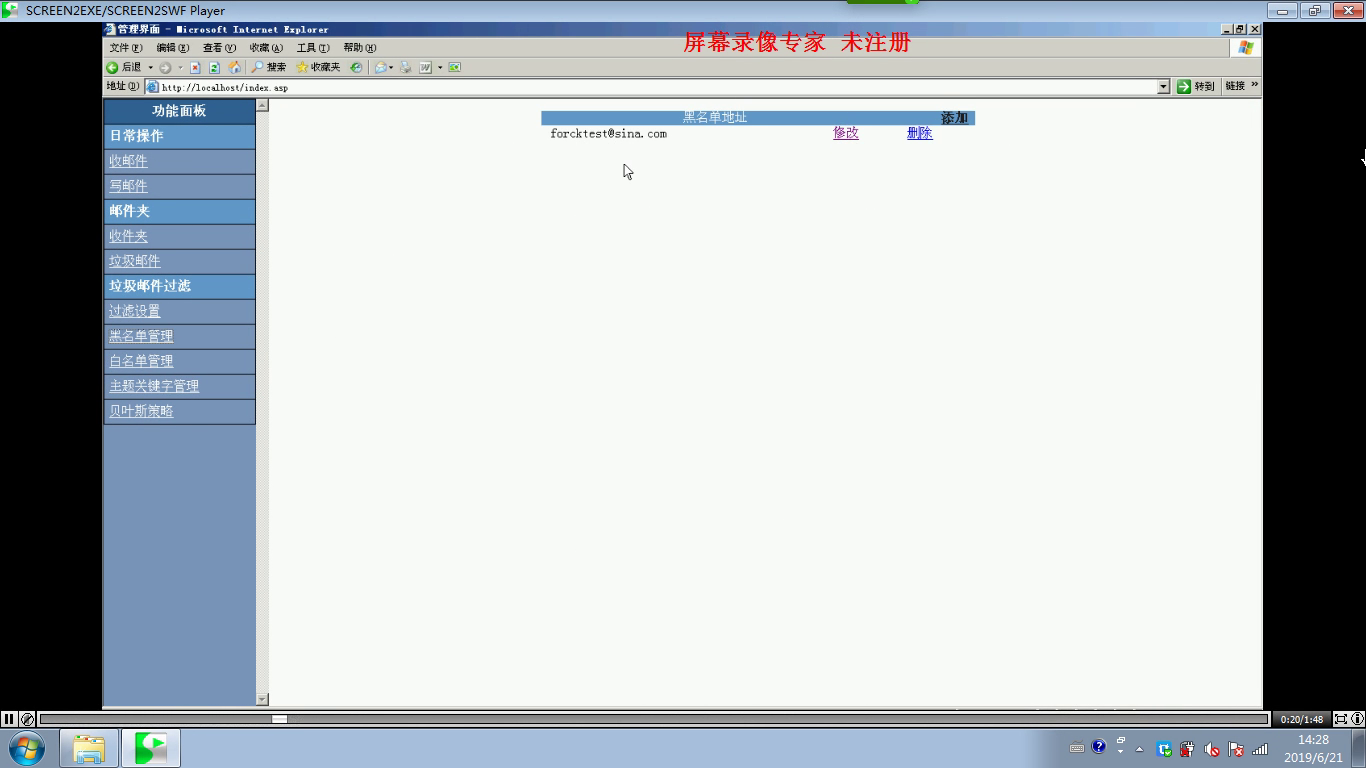Click the volume speaker tray icon
Viewport: 1366px width, 768px height.
(1212, 749)
